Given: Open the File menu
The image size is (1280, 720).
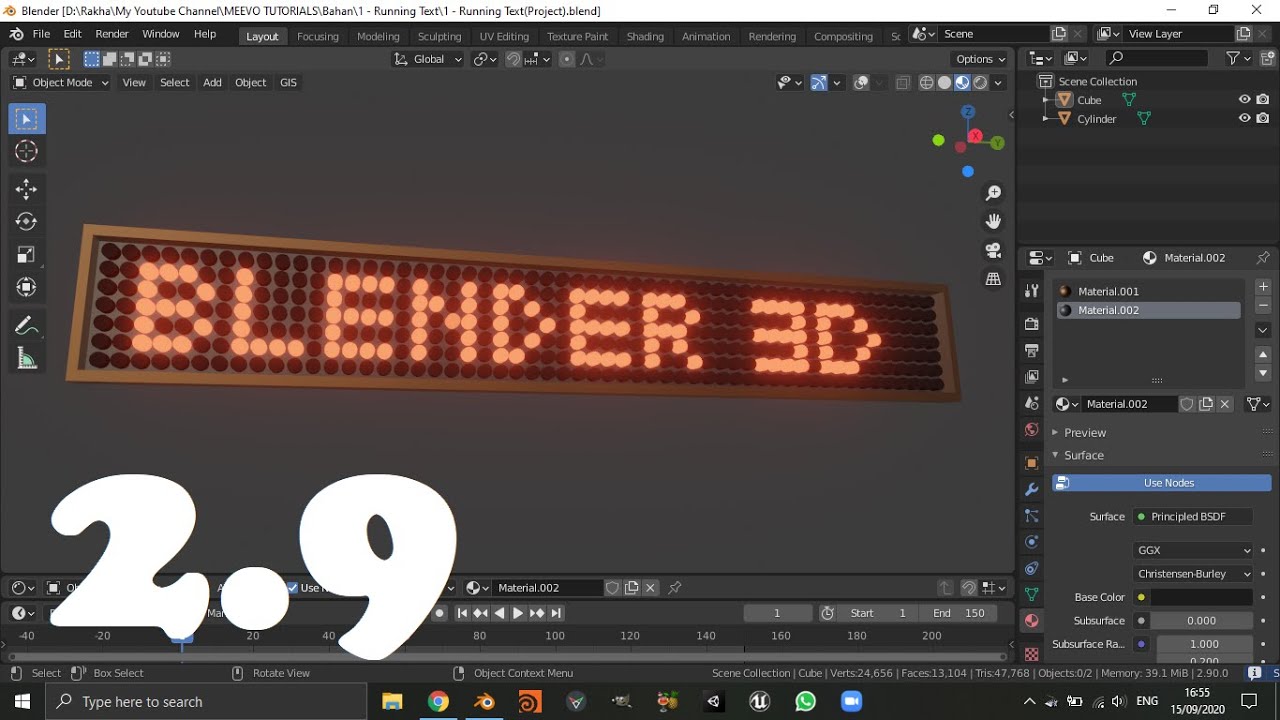Looking at the screenshot, I should (41, 34).
